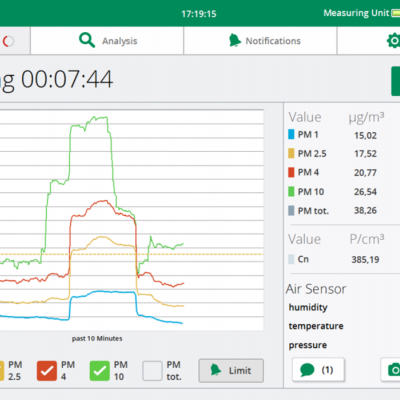Click the green button beside the timer

coord(396,81)
